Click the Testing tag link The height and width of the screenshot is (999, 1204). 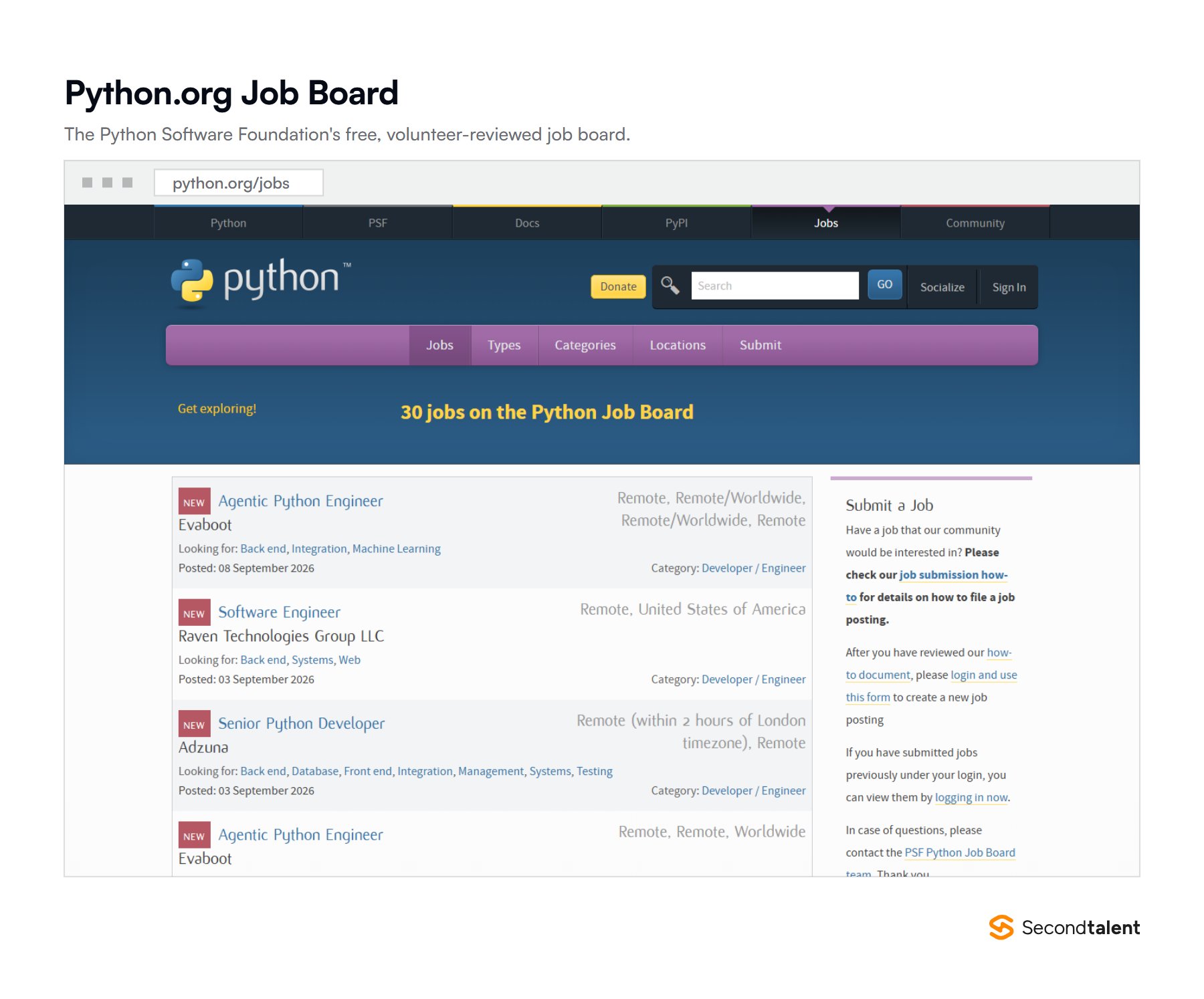[x=594, y=771]
